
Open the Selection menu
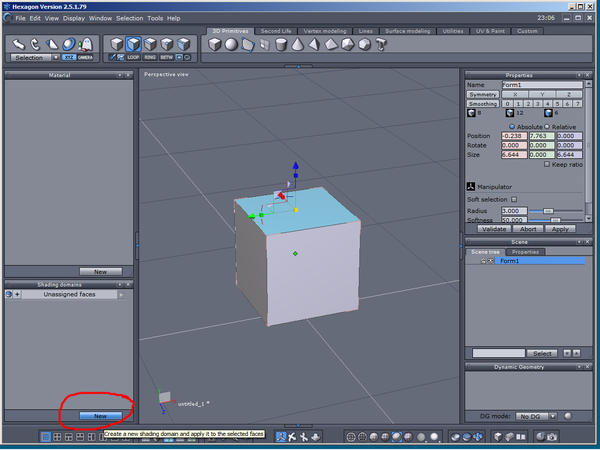click(129, 18)
